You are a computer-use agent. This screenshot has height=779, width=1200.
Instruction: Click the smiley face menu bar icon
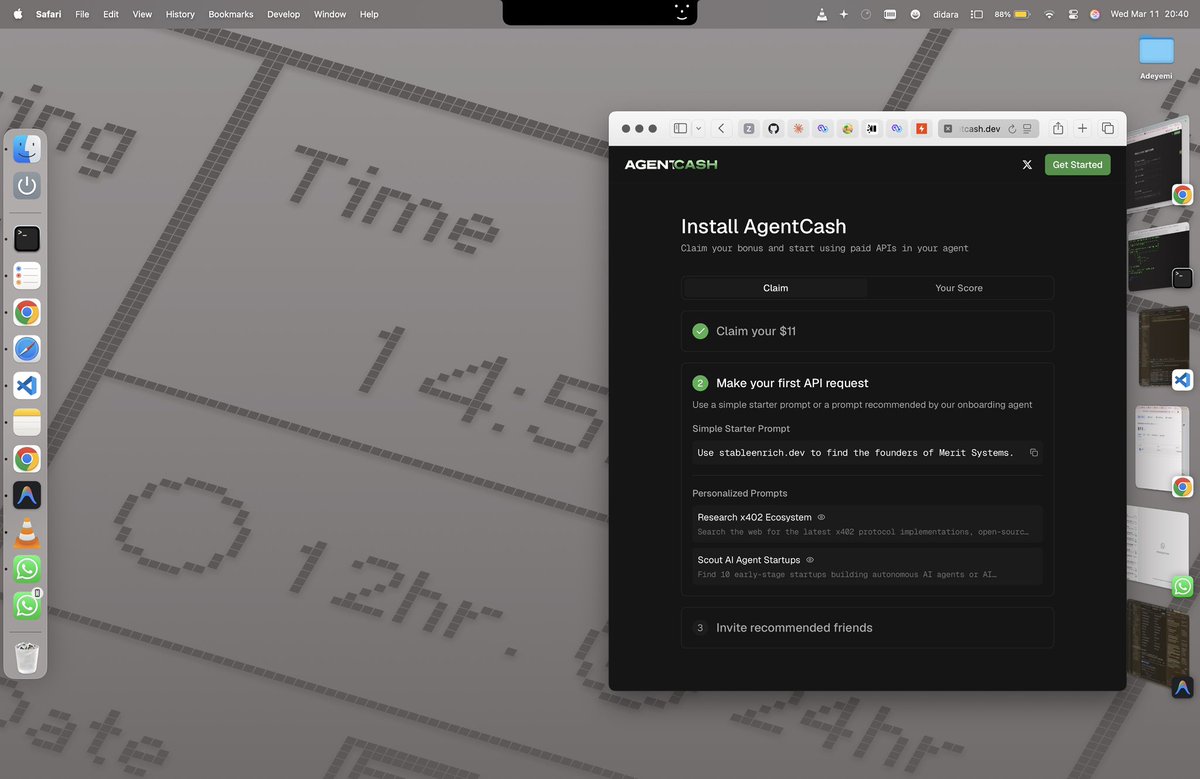(x=915, y=15)
